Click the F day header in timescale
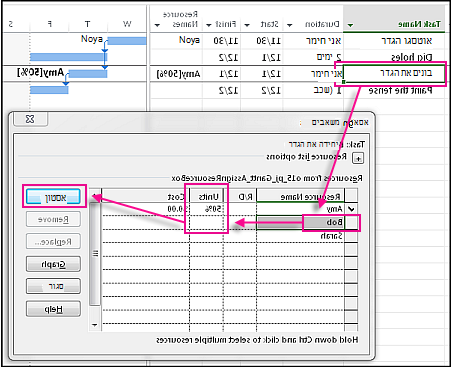 [49, 24]
